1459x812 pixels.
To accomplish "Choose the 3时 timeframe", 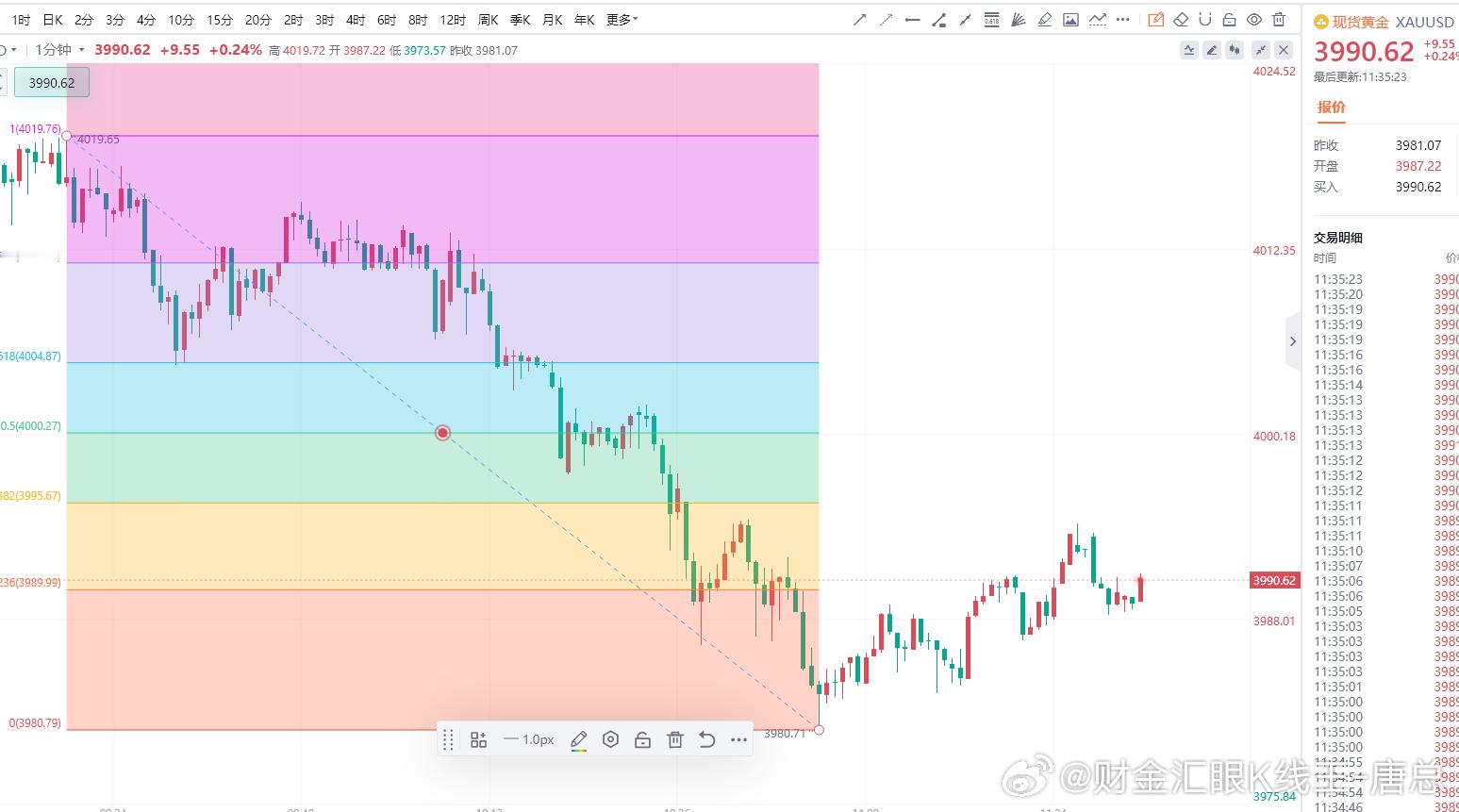I will [x=324, y=20].
